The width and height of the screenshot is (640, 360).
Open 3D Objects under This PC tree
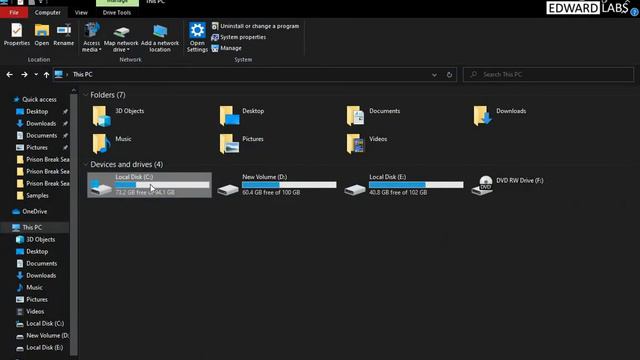[x=40, y=240]
